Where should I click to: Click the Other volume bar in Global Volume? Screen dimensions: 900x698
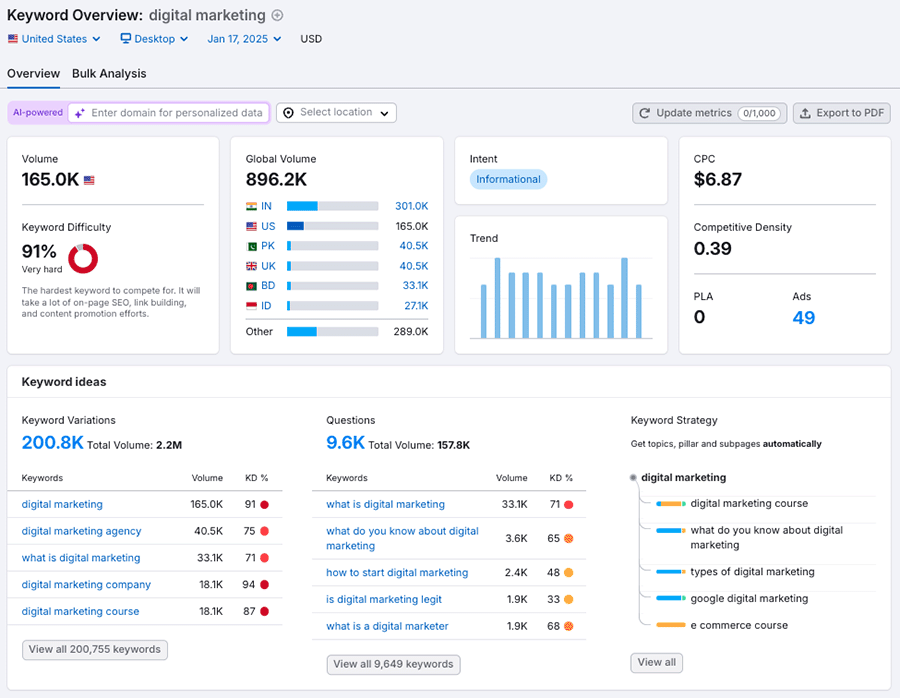click(332, 332)
